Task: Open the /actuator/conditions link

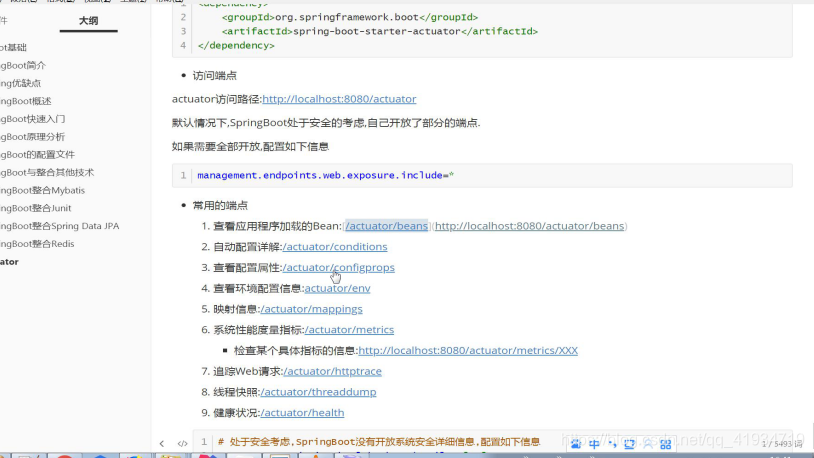Action: (335, 247)
